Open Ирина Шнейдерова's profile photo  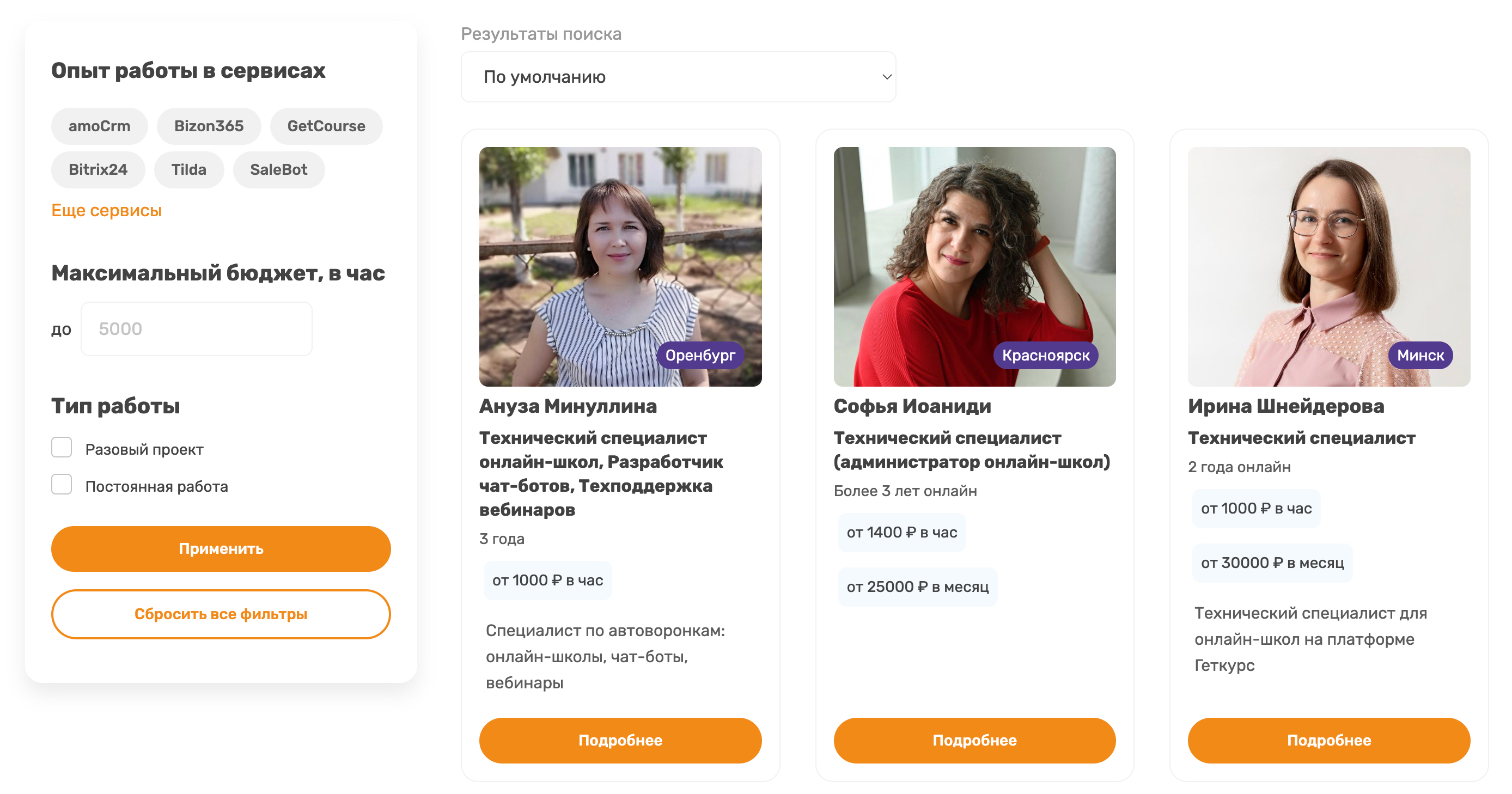(1328, 266)
